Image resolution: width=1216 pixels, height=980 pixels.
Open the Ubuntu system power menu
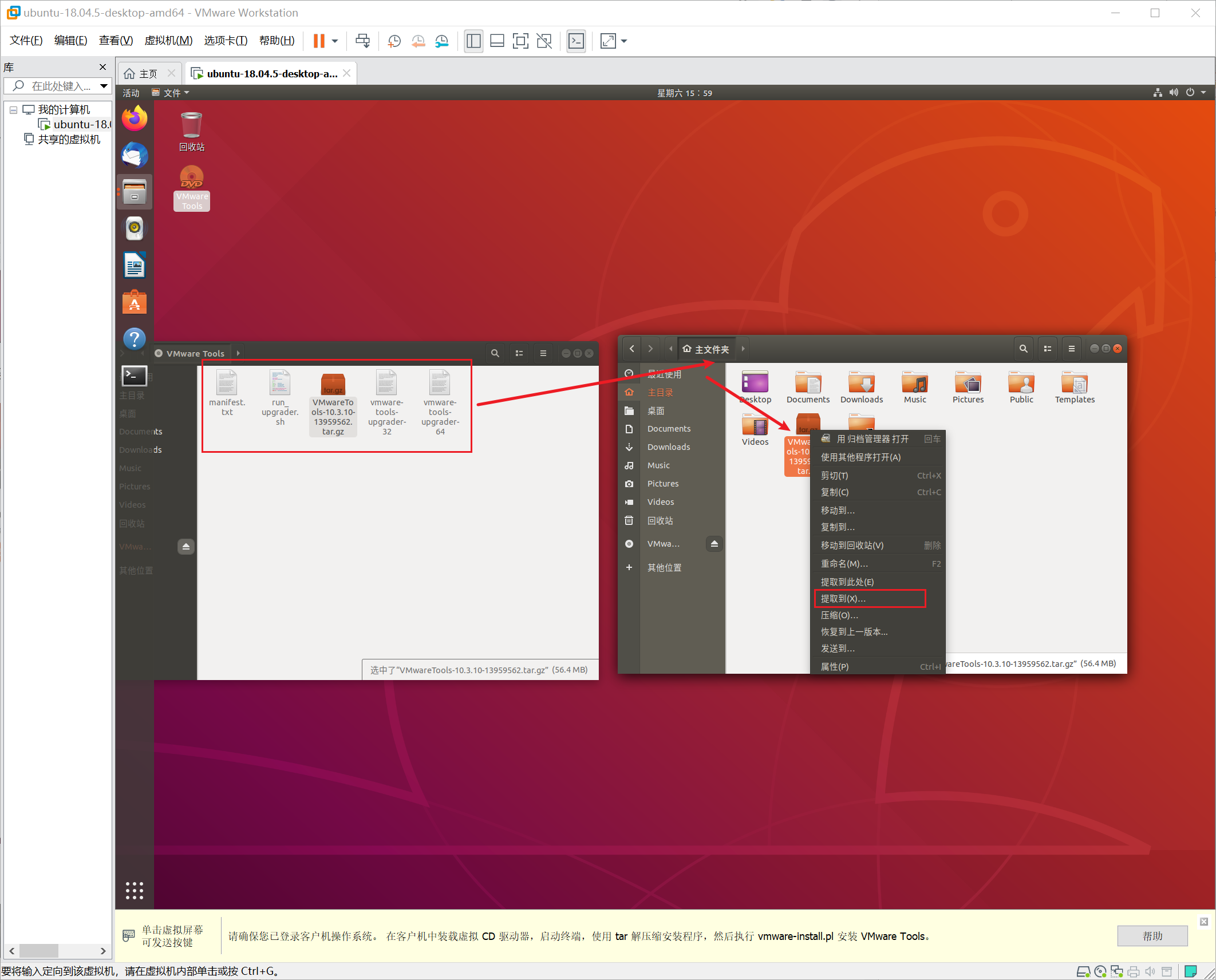pos(1196,92)
